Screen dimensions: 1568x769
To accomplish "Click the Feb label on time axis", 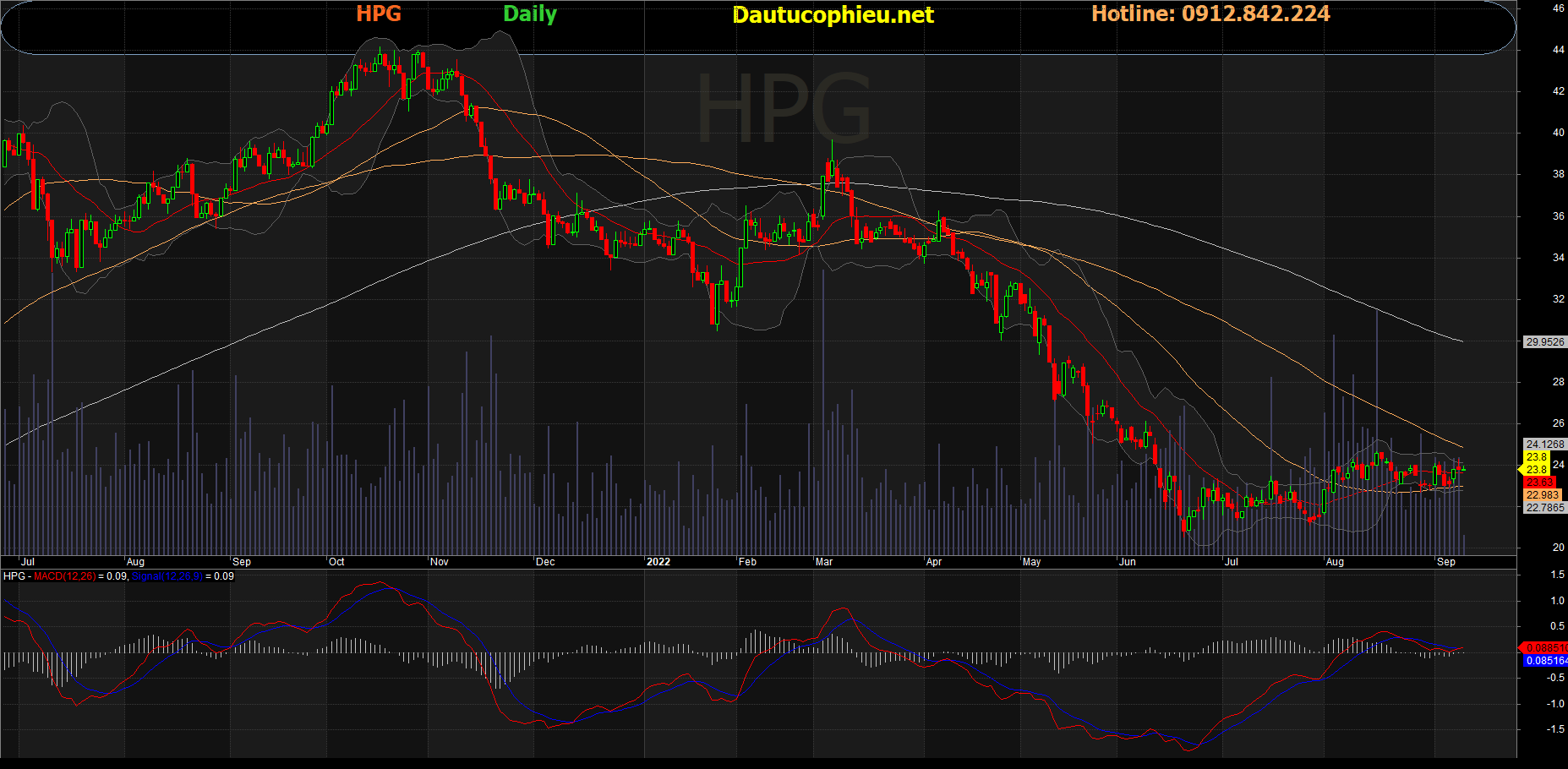I will click(748, 562).
